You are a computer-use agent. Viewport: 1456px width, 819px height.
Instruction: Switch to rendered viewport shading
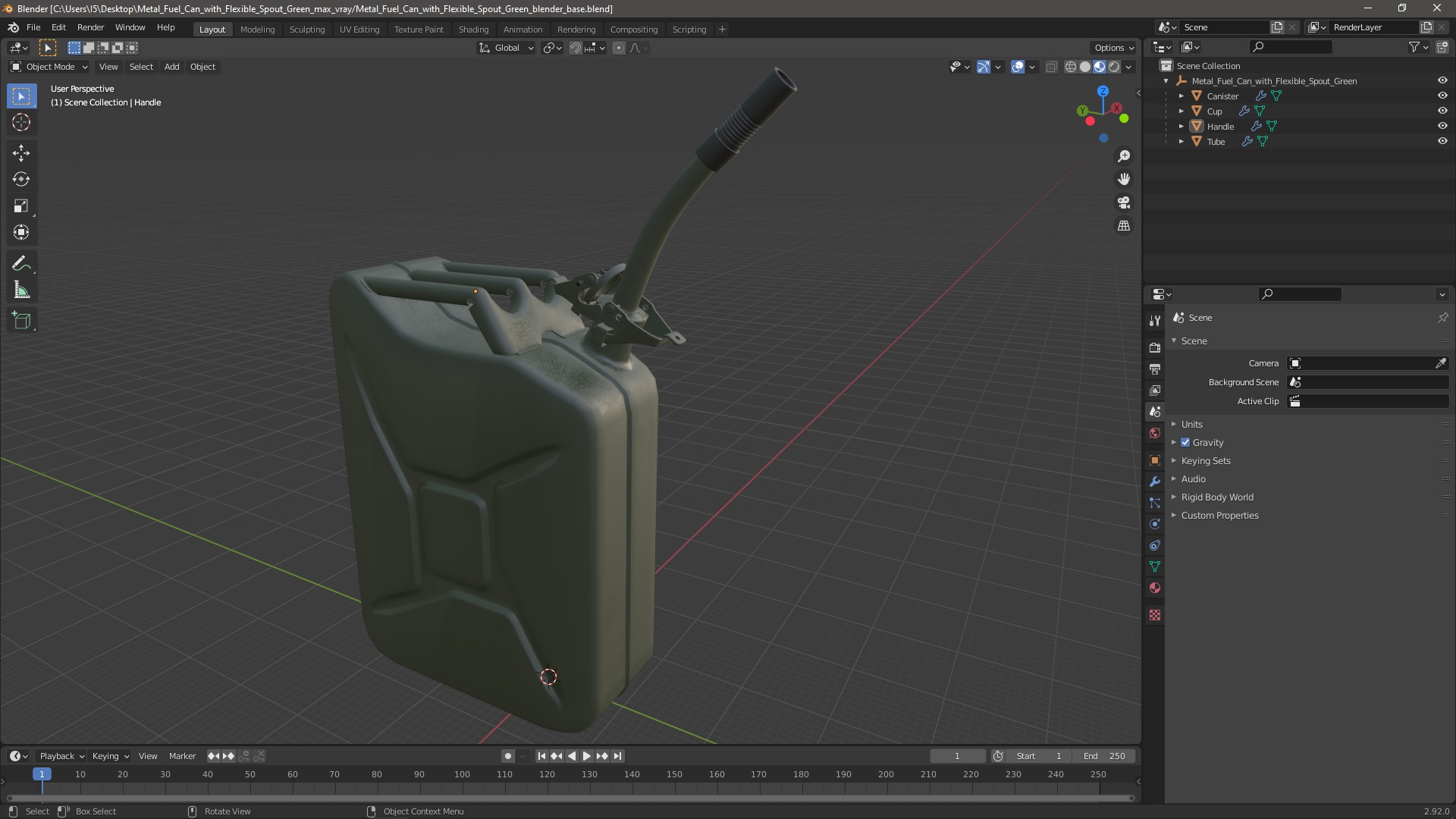pyautogui.click(x=1114, y=67)
